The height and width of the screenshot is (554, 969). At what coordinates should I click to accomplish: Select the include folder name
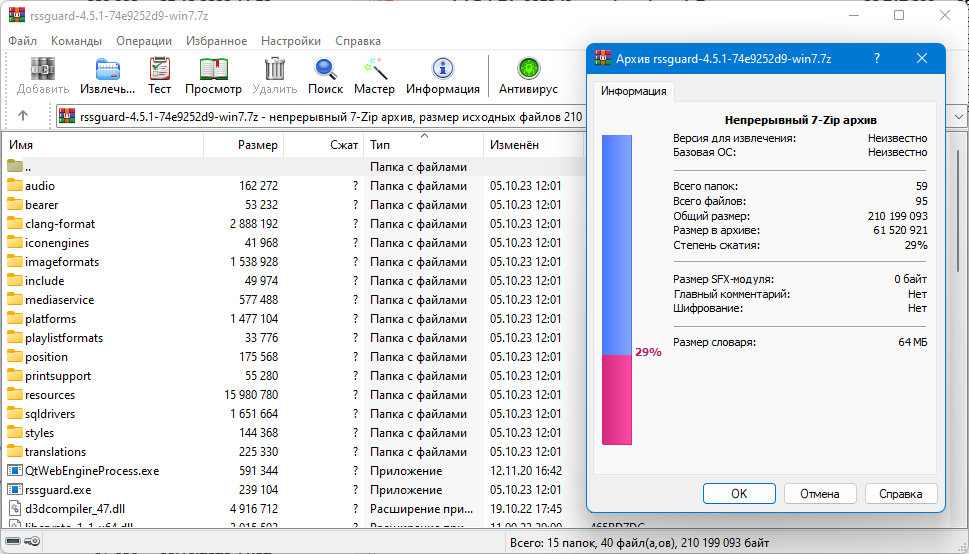[44, 281]
